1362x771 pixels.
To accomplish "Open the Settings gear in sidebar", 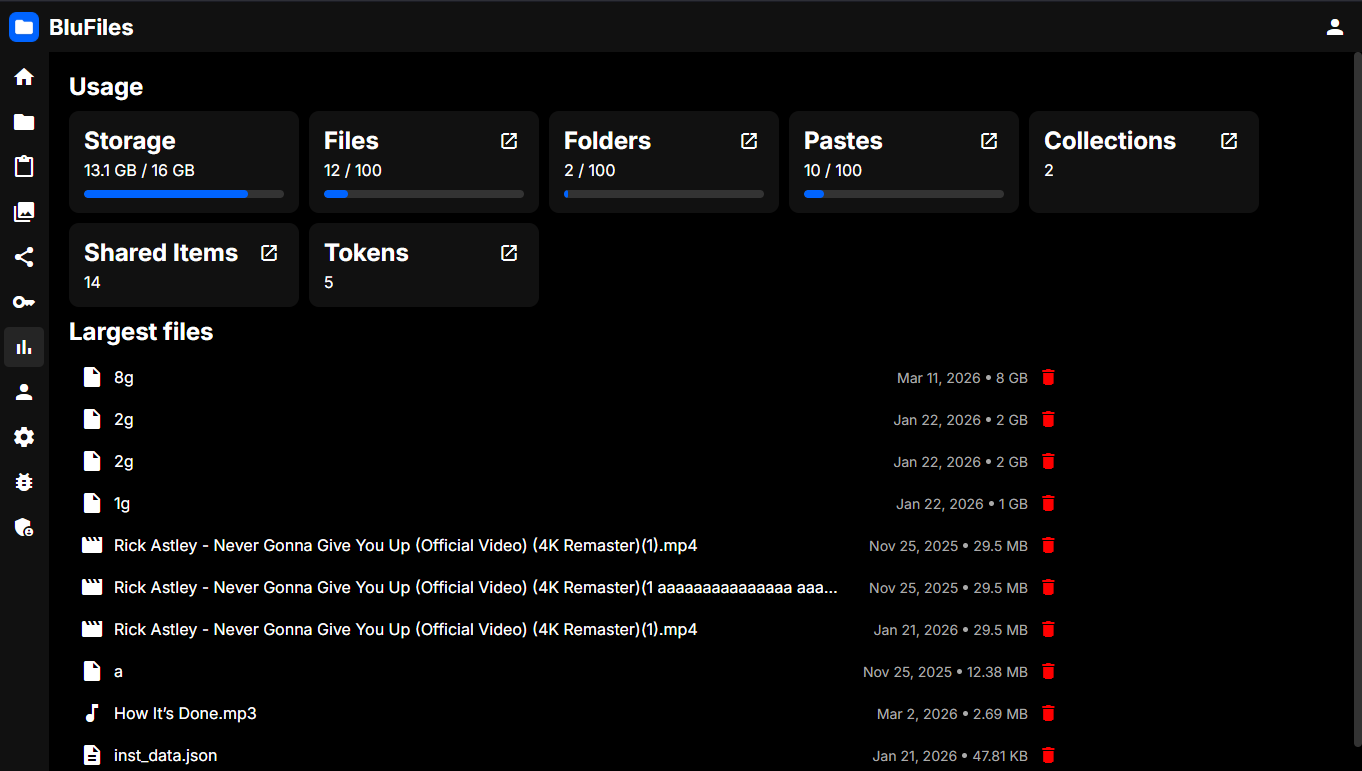I will [24, 437].
